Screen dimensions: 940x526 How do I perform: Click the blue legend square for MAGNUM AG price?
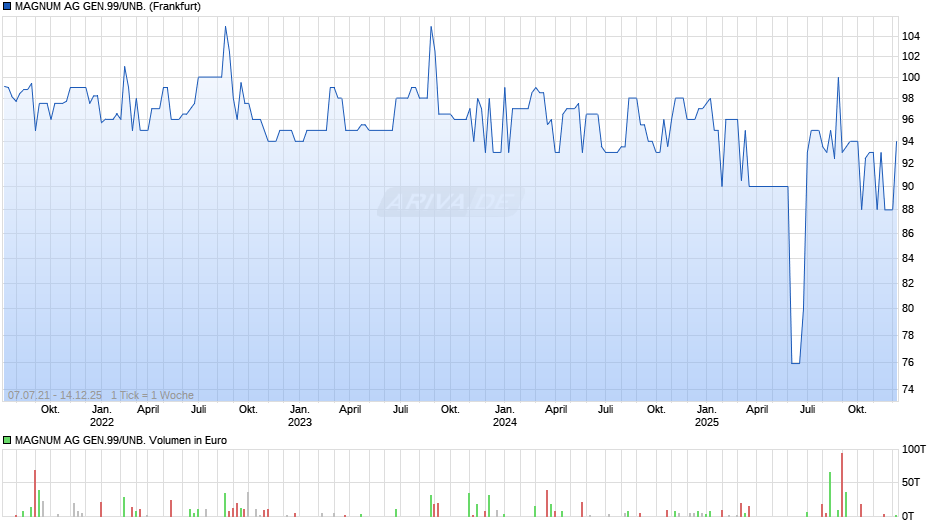[x=7, y=7]
